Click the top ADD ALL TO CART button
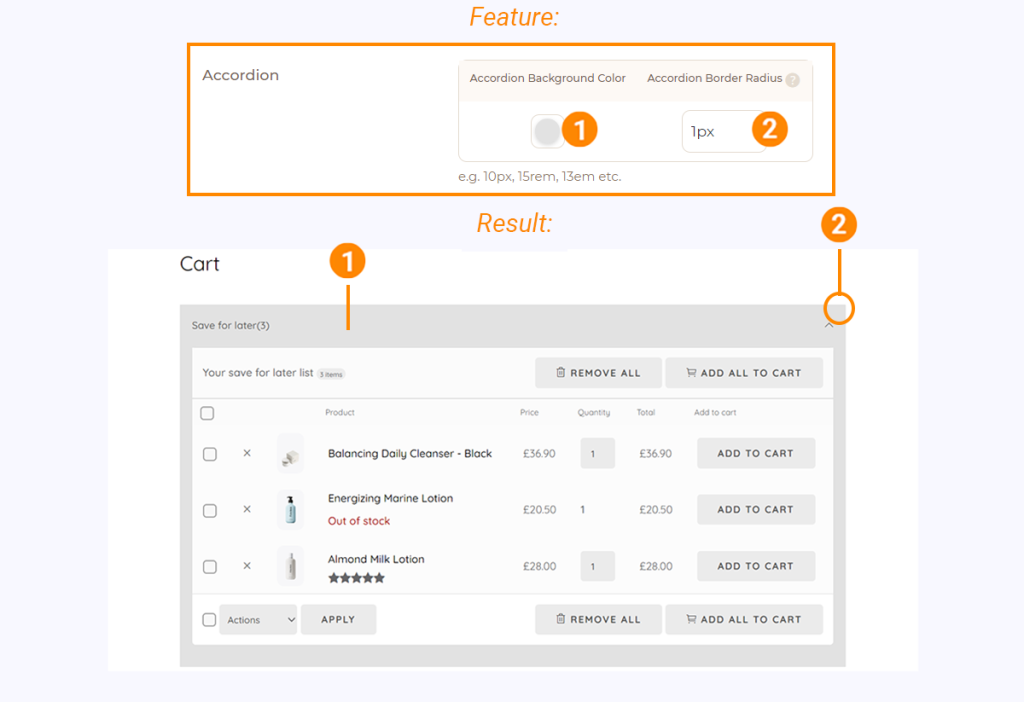This screenshot has width=1024, height=702. tap(744, 373)
